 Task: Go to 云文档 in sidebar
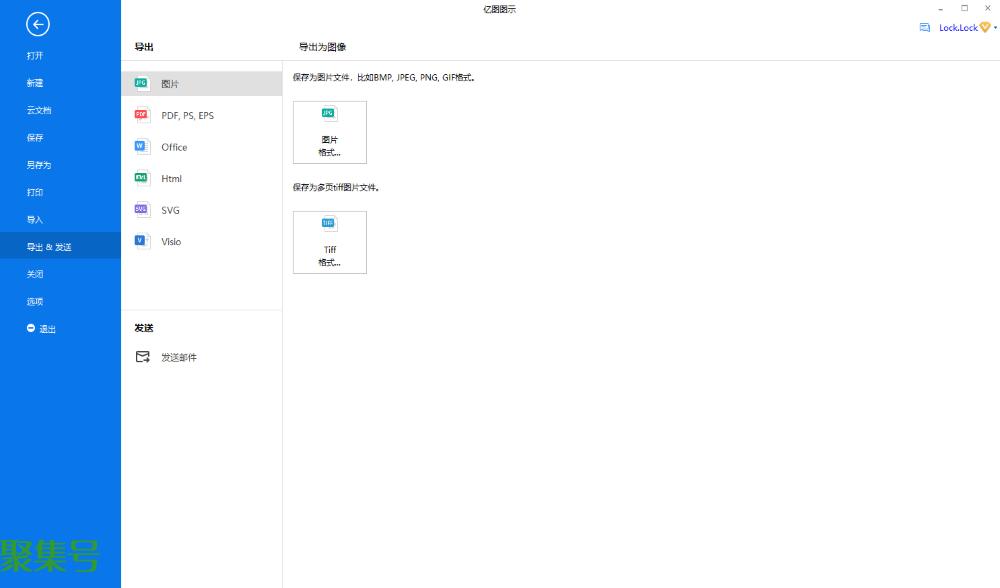pos(38,110)
